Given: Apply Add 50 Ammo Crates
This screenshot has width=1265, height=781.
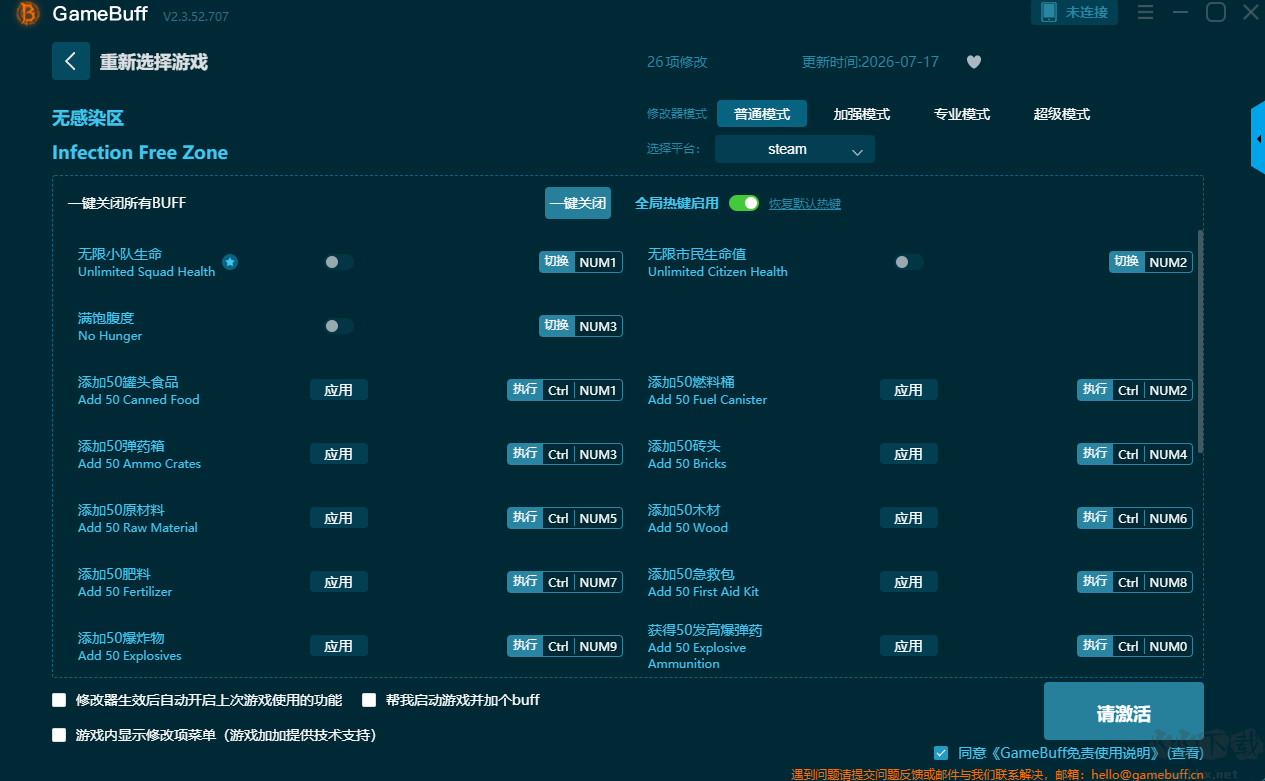Looking at the screenshot, I should tap(339, 454).
